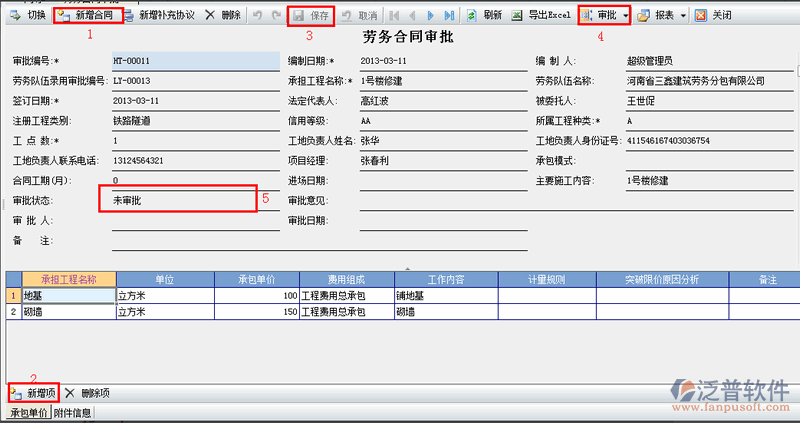This screenshot has width=800, height=423.
Task: Click the 签订日期 field
Action: tap(196, 101)
